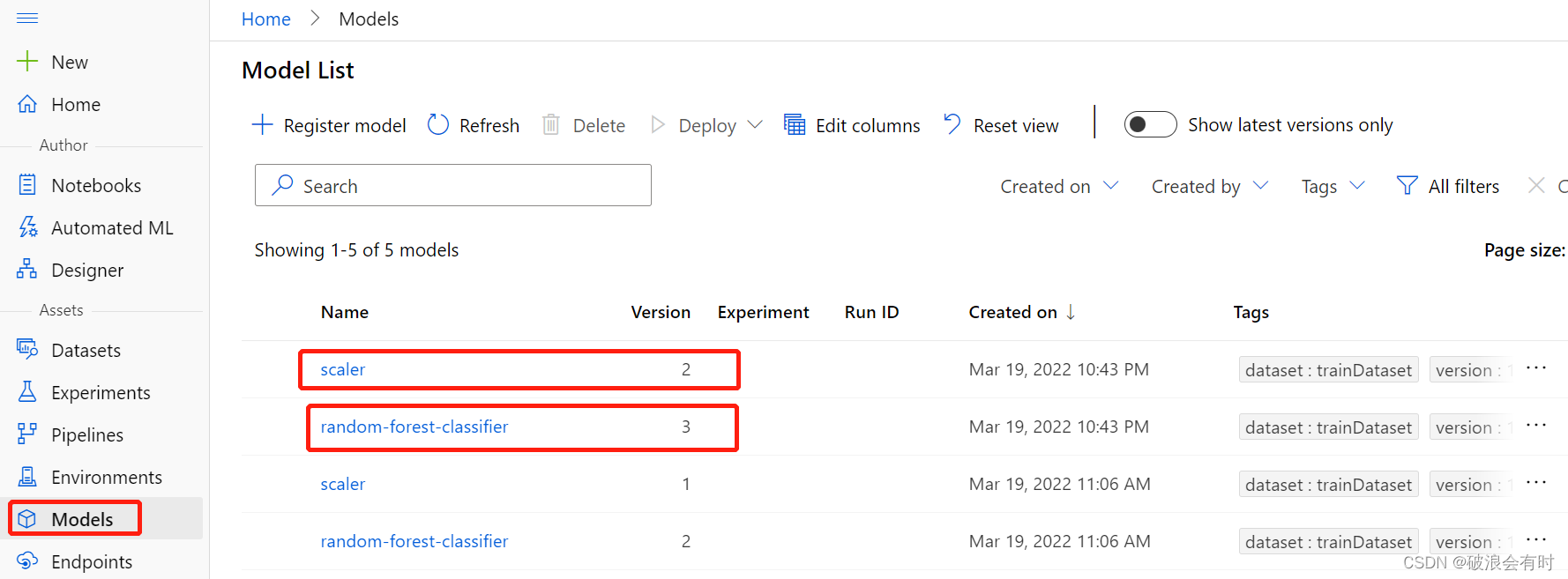Click the Experiment column header

763,312
